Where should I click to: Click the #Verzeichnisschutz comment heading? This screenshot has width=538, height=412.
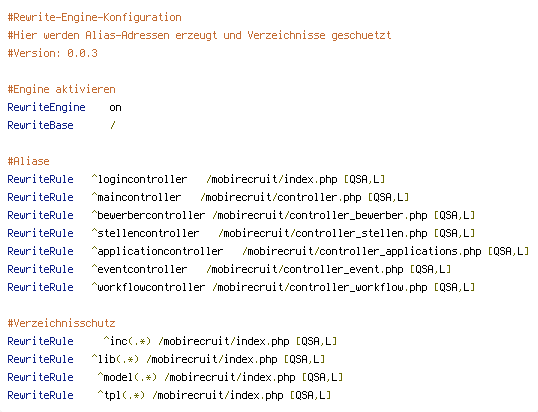(61, 323)
